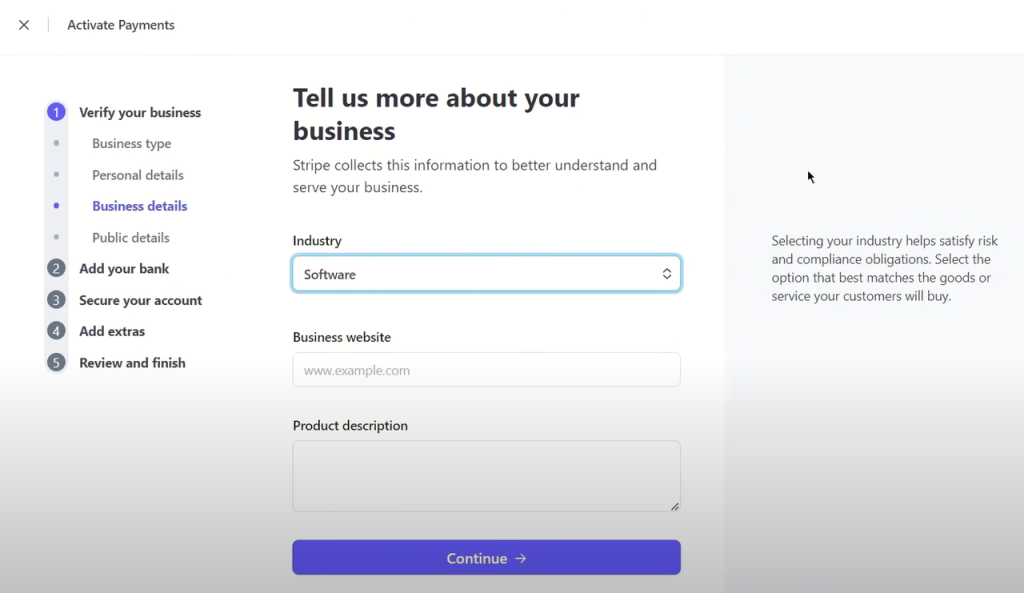
Task: Click step 5 circle icon beside Review and finish
Action: coord(57,363)
